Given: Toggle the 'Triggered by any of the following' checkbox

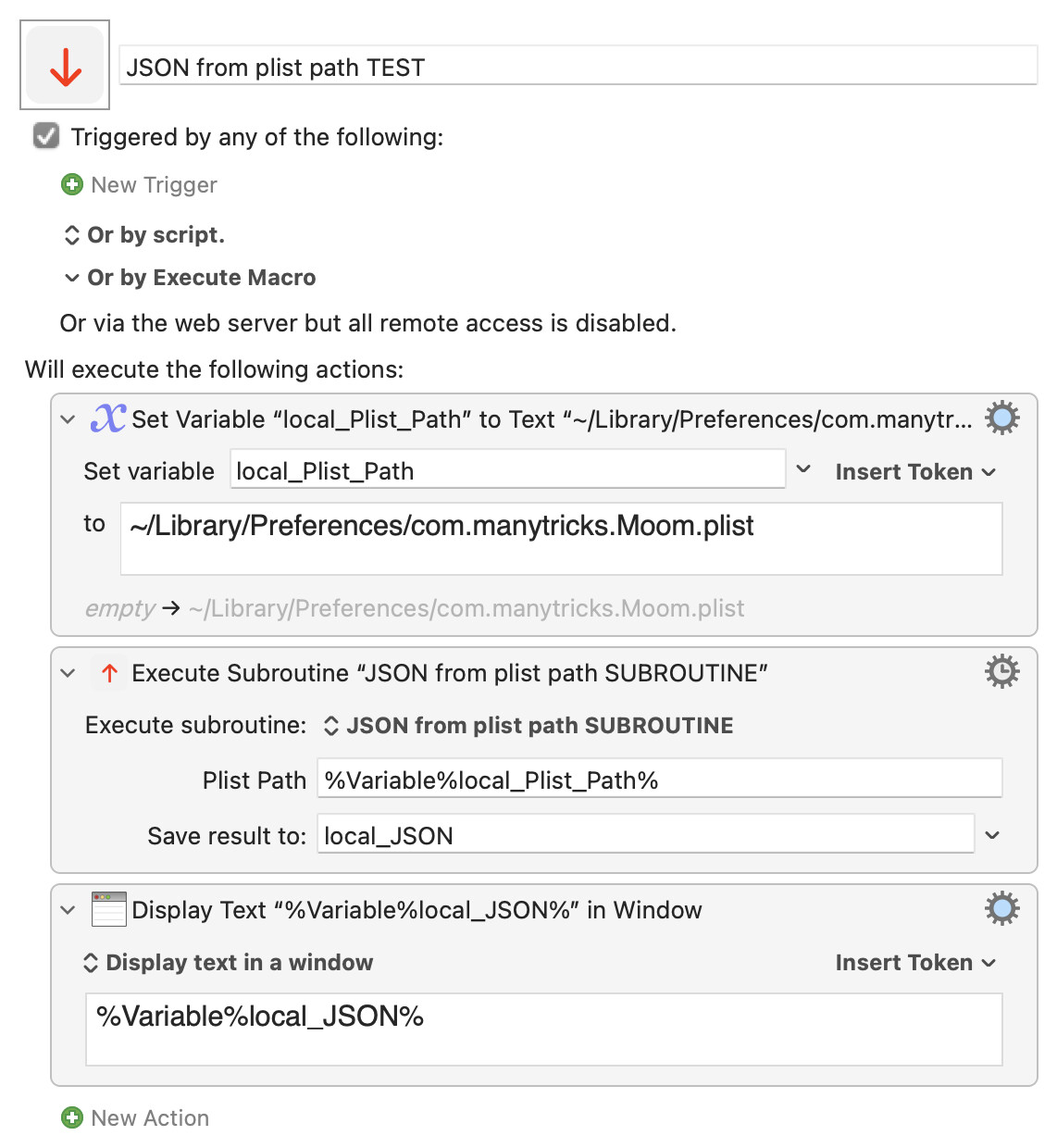Looking at the screenshot, I should [46, 136].
